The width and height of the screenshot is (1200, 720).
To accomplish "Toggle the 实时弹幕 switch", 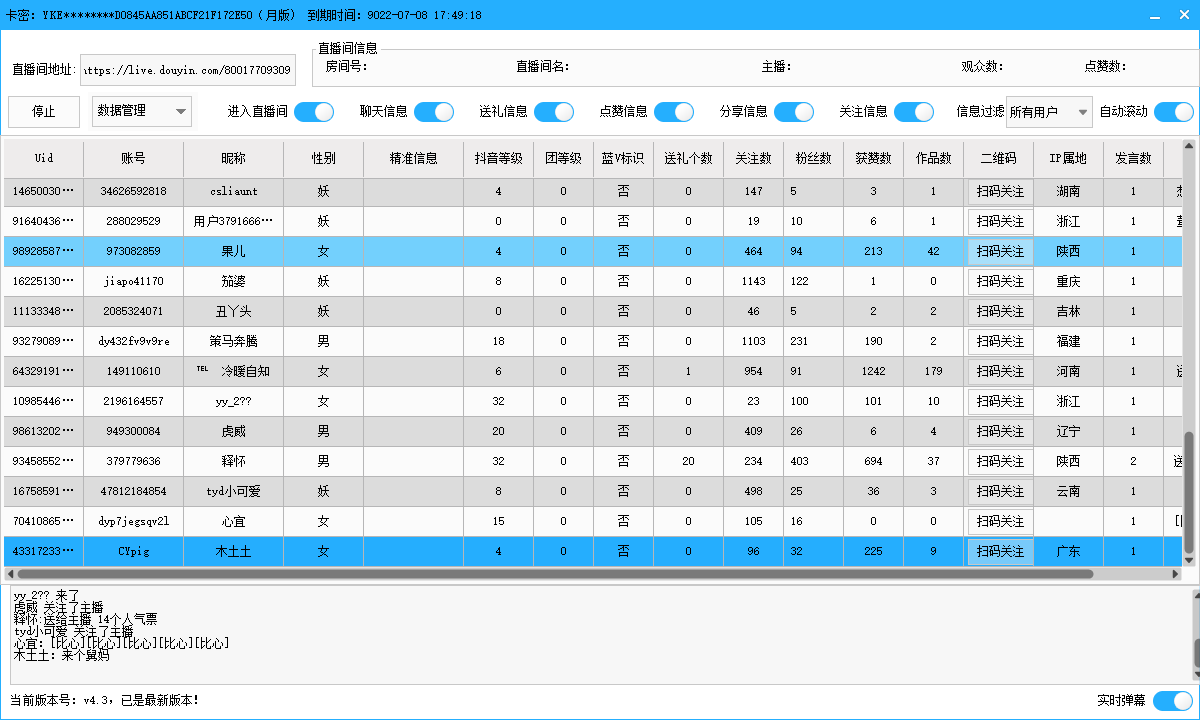I will point(1172,701).
